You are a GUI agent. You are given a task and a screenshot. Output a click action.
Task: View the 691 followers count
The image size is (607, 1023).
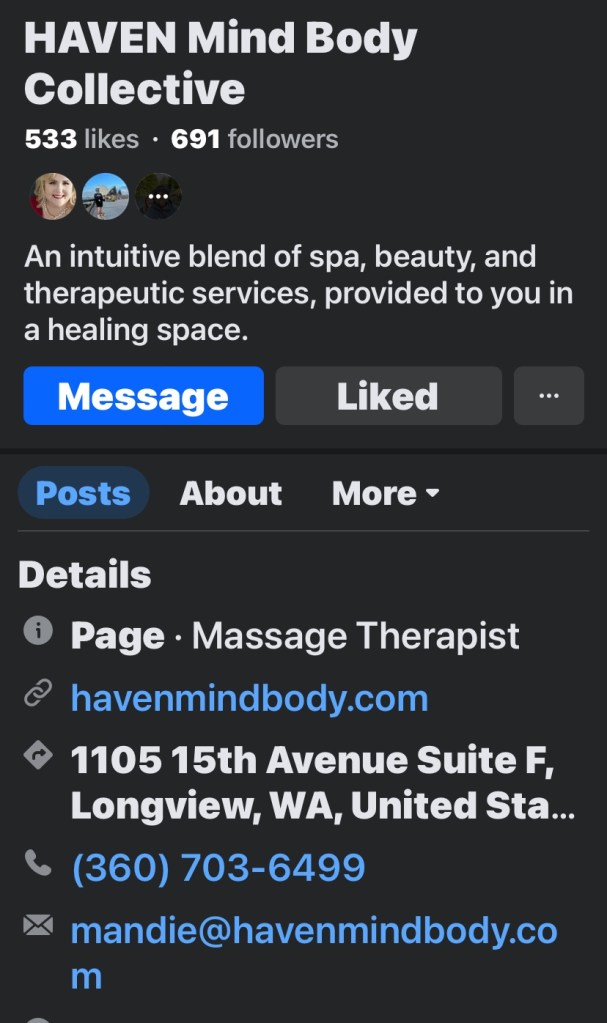[x=255, y=139]
